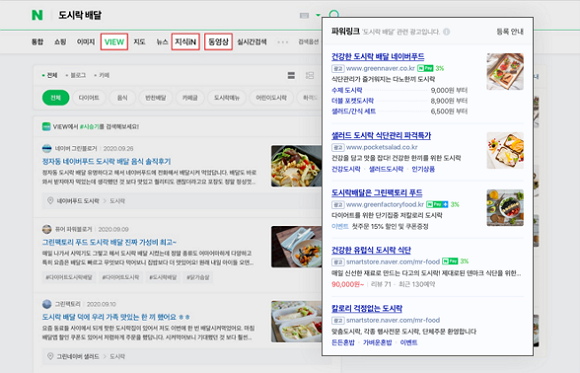Toggle the 음식 topic chip
This screenshot has height=373, width=580.
point(122,98)
